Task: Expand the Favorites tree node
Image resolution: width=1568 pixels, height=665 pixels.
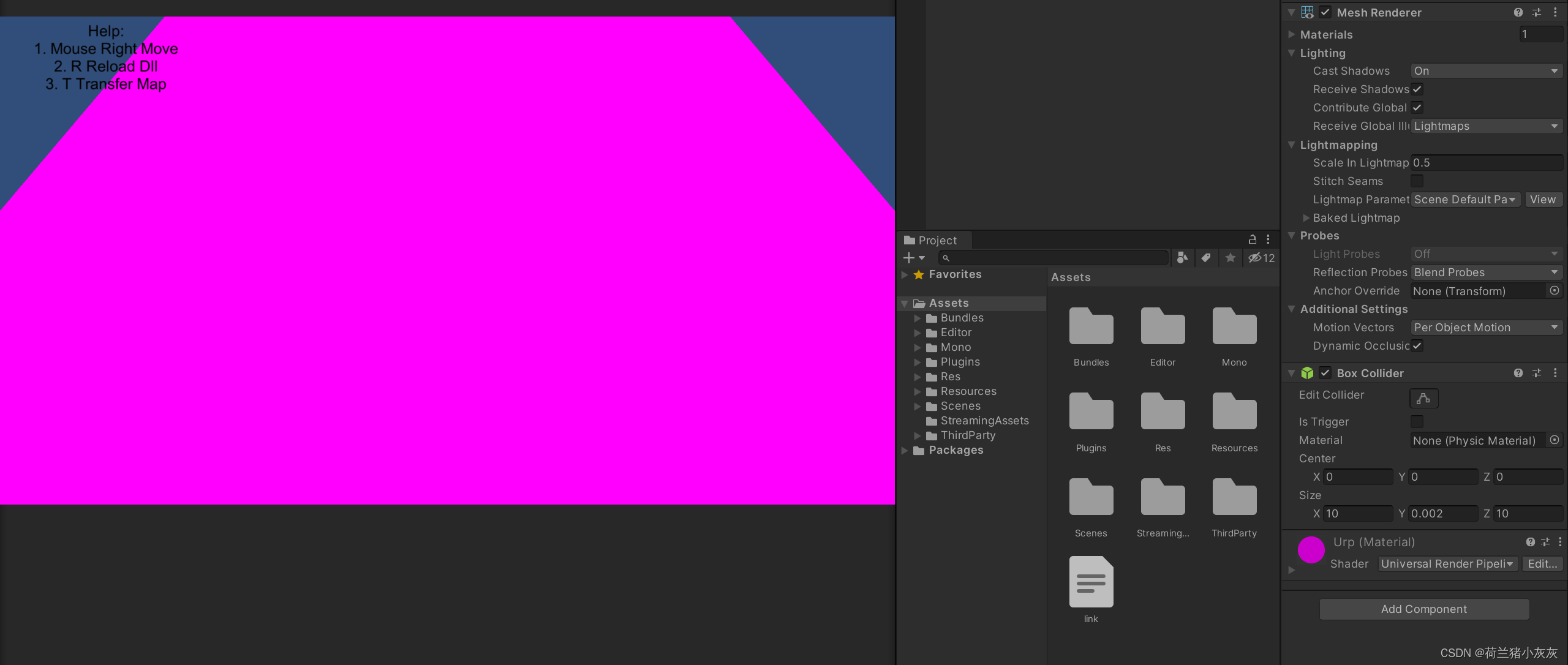Action: [x=905, y=275]
